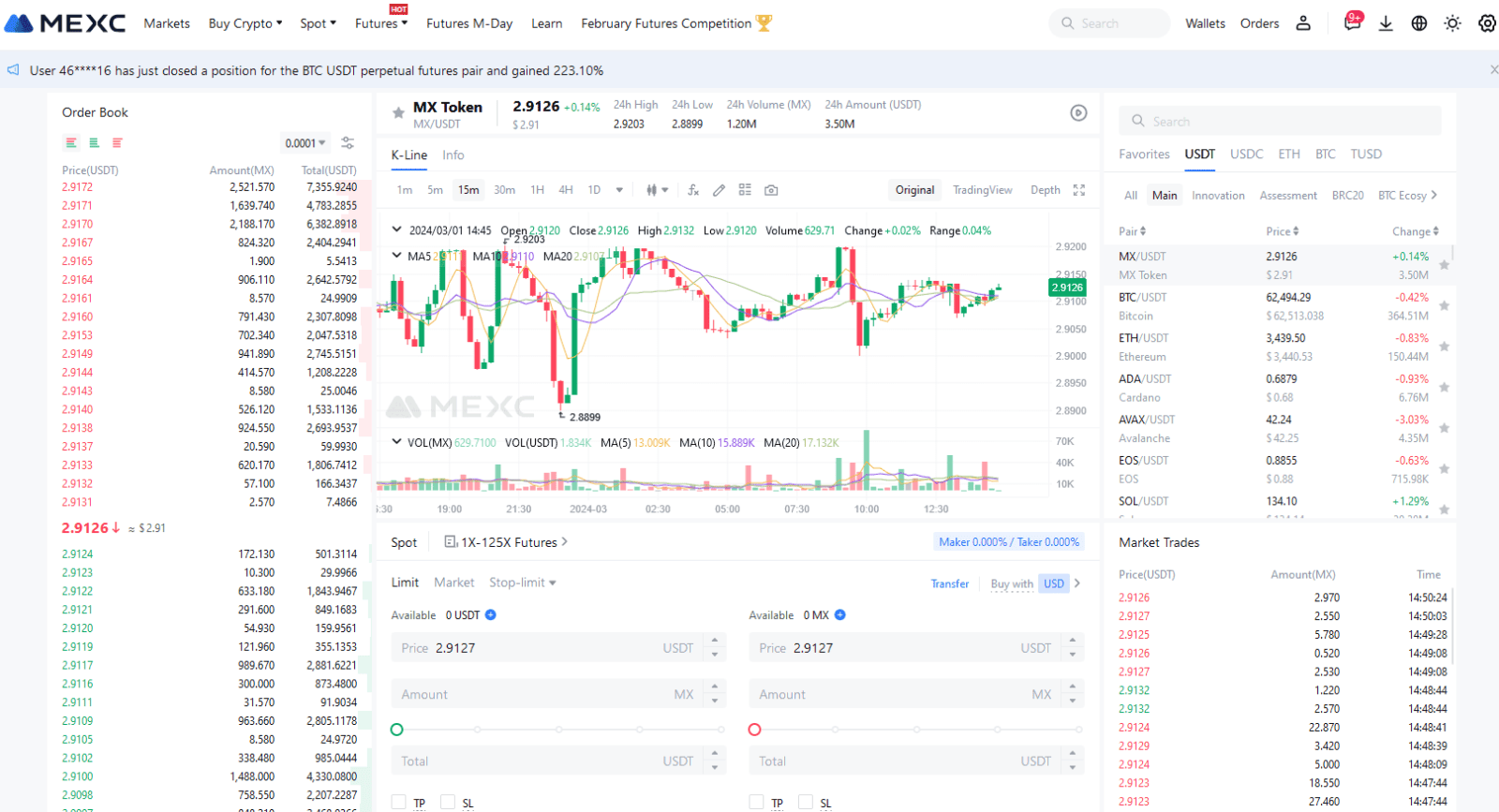Image resolution: width=1499 pixels, height=812 pixels.
Task: Select the Innovation zone filter
Action: pos(1218,196)
